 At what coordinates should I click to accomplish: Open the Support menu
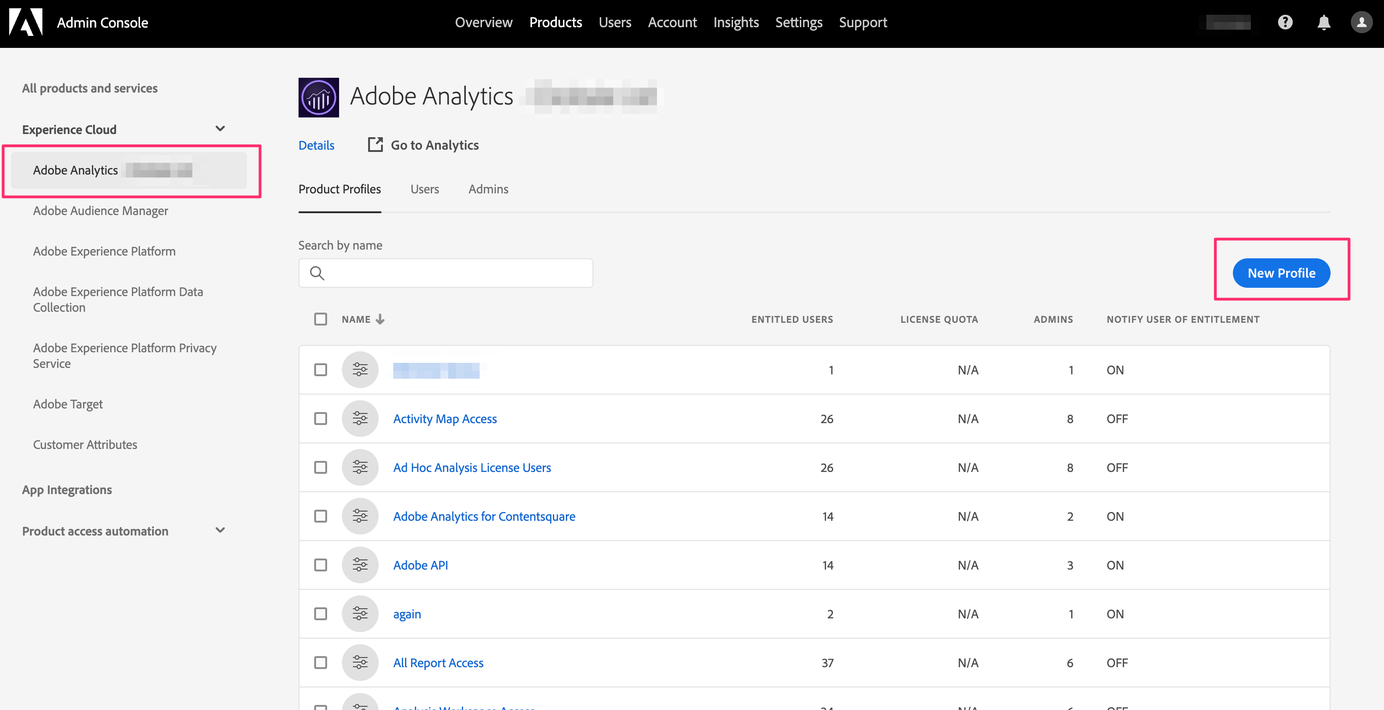863,22
